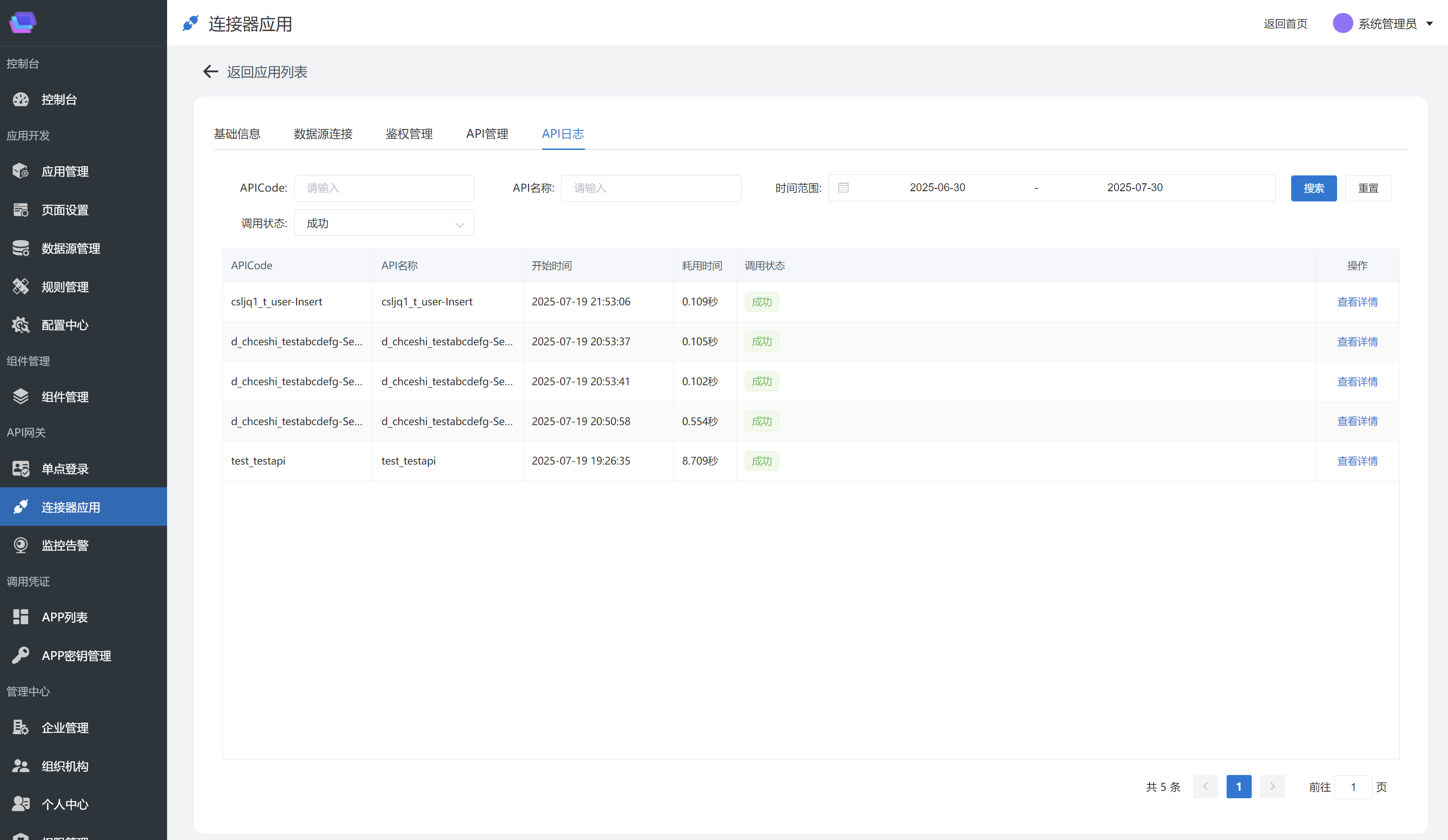
Task: Focus the APICode input field
Action: click(384, 188)
